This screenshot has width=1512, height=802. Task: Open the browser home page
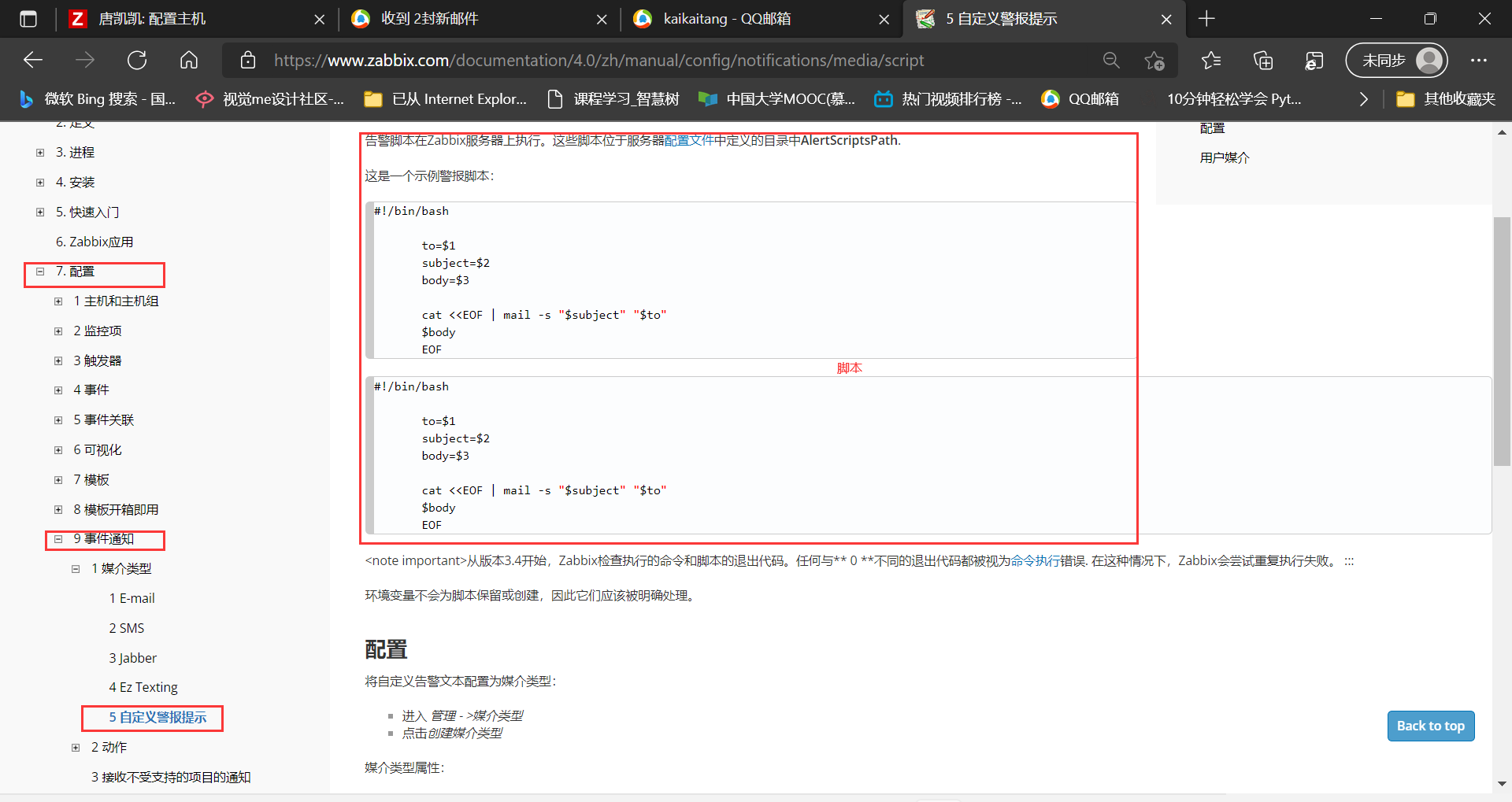pyautogui.click(x=189, y=60)
